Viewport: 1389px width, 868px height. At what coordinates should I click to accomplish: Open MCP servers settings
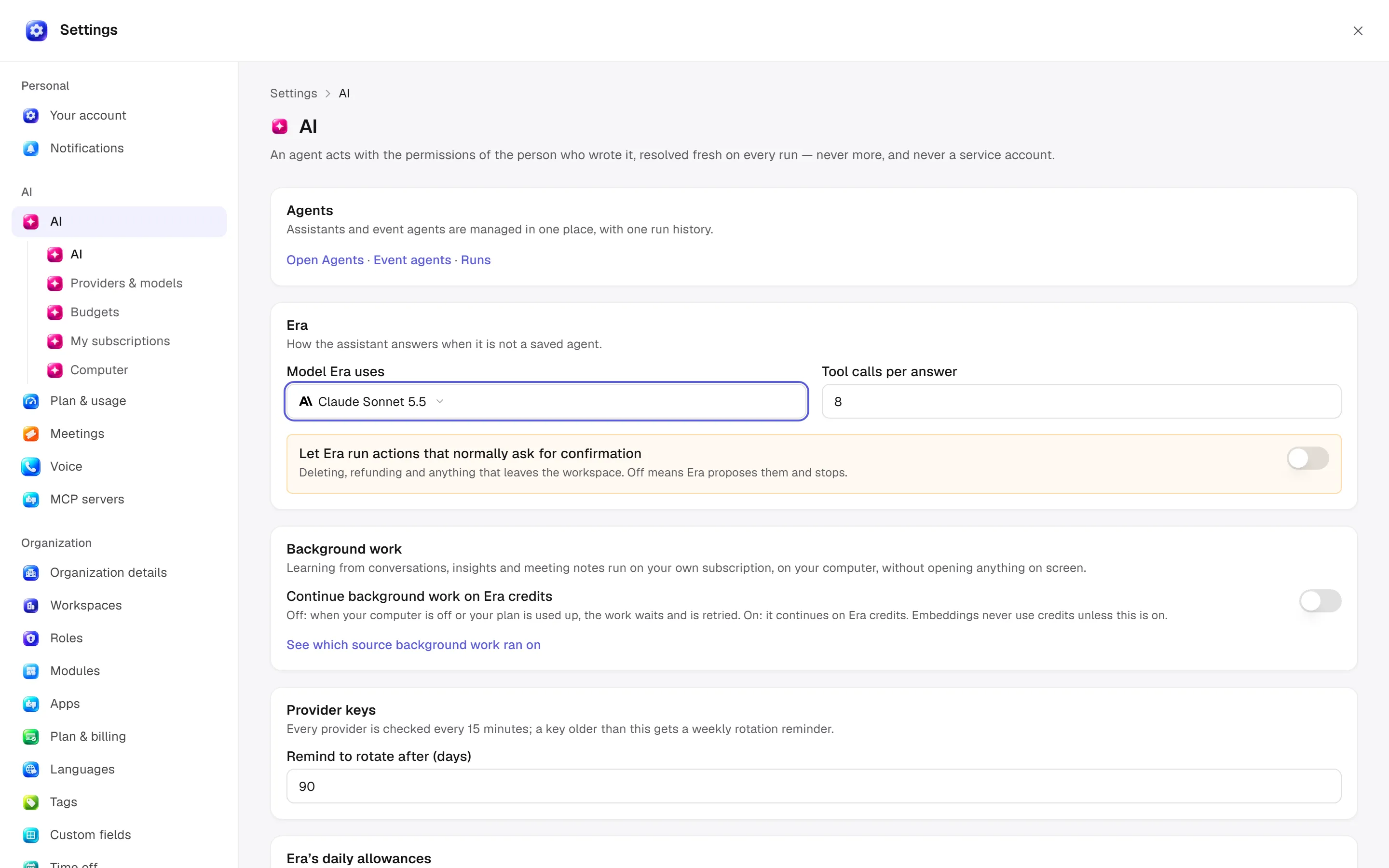tap(119, 500)
